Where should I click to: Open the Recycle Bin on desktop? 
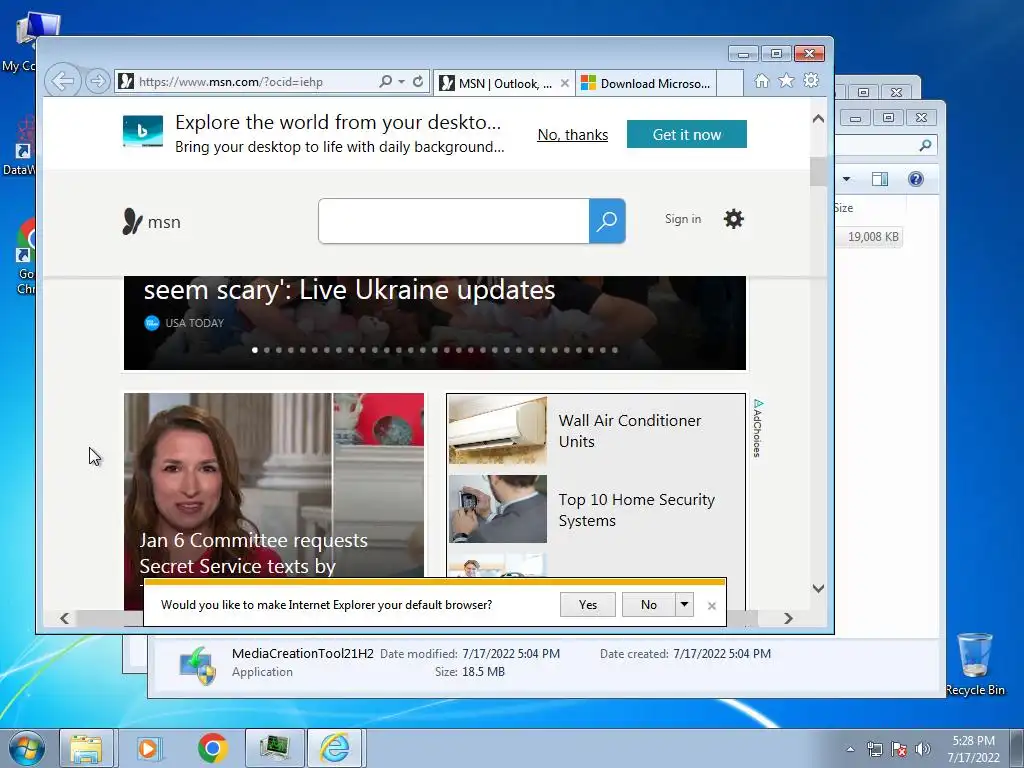coord(975,664)
